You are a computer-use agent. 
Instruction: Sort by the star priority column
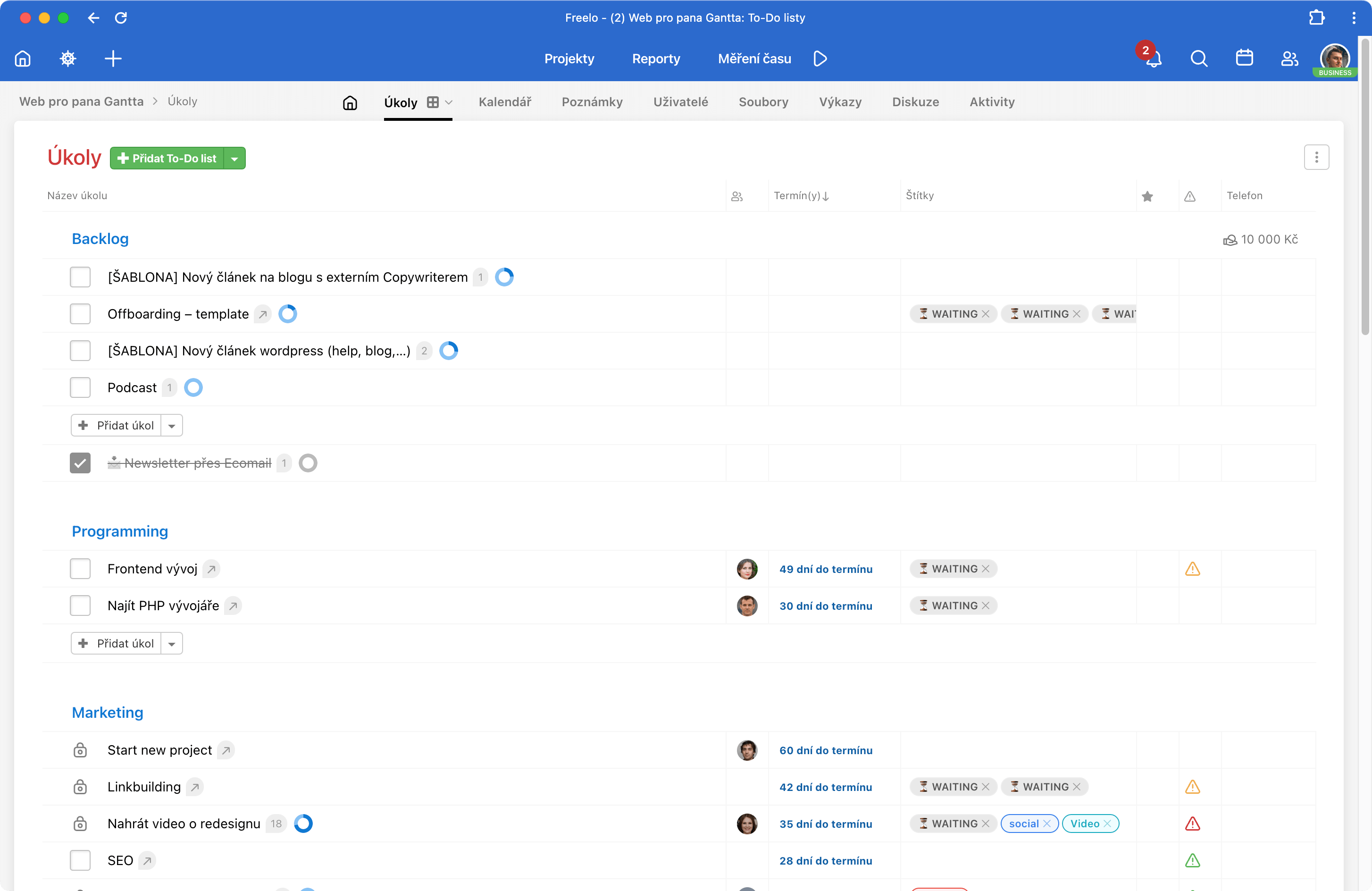click(1147, 196)
